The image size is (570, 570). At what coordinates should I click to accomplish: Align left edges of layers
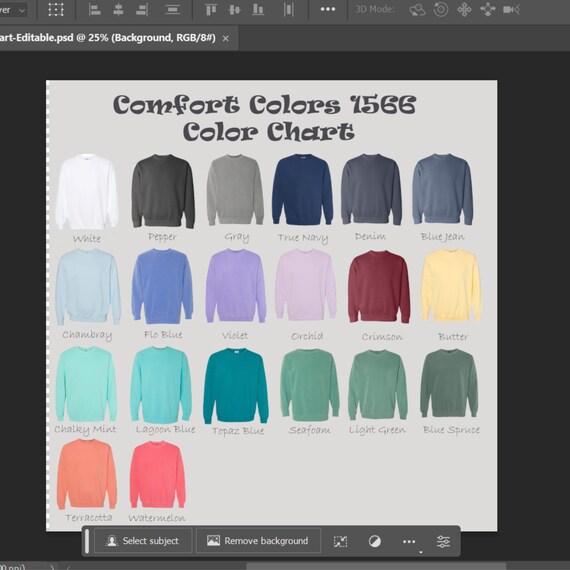(x=95, y=10)
